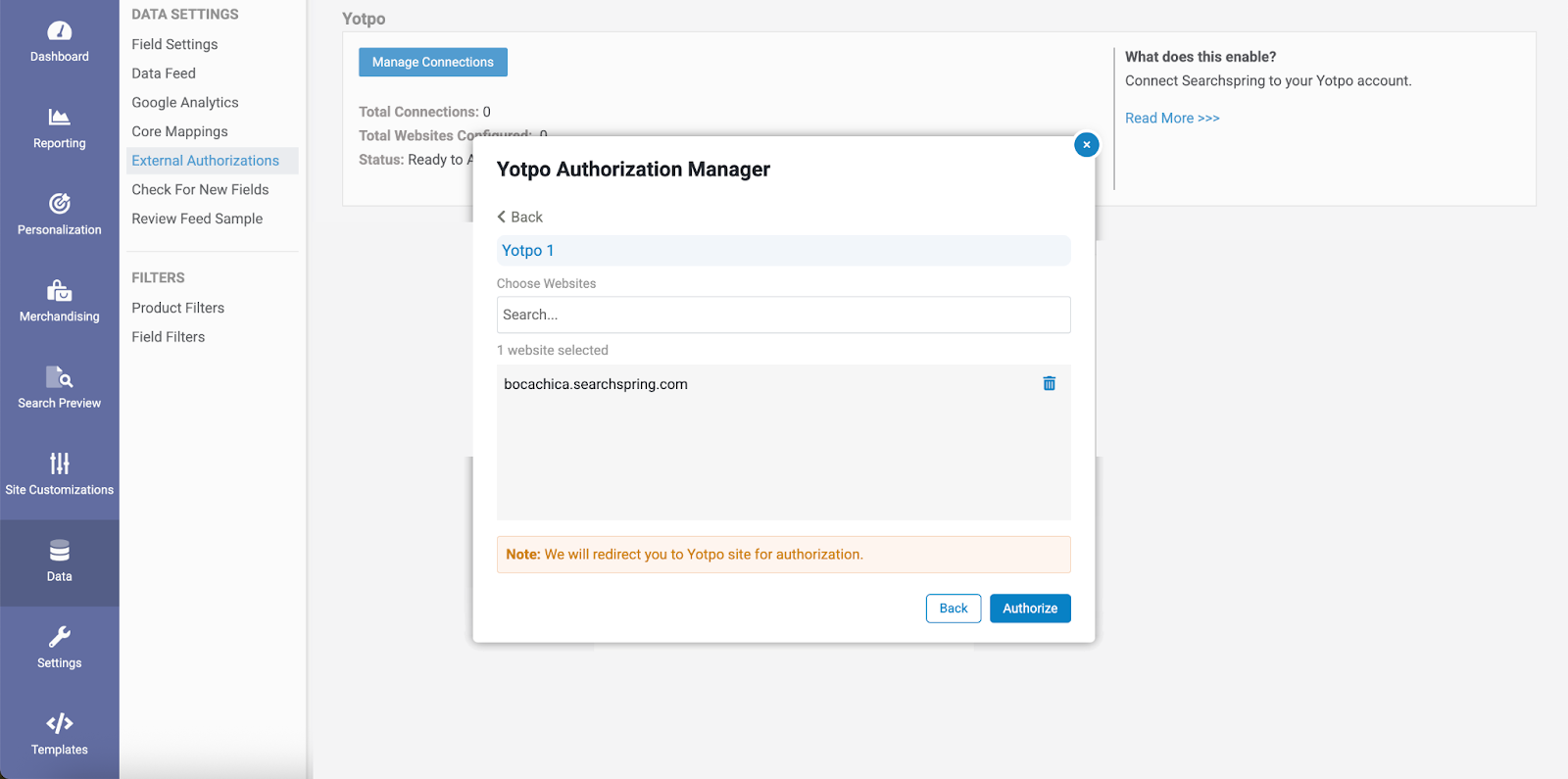Open Product Filters menu item
The width and height of the screenshot is (1568, 779).
click(177, 308)
